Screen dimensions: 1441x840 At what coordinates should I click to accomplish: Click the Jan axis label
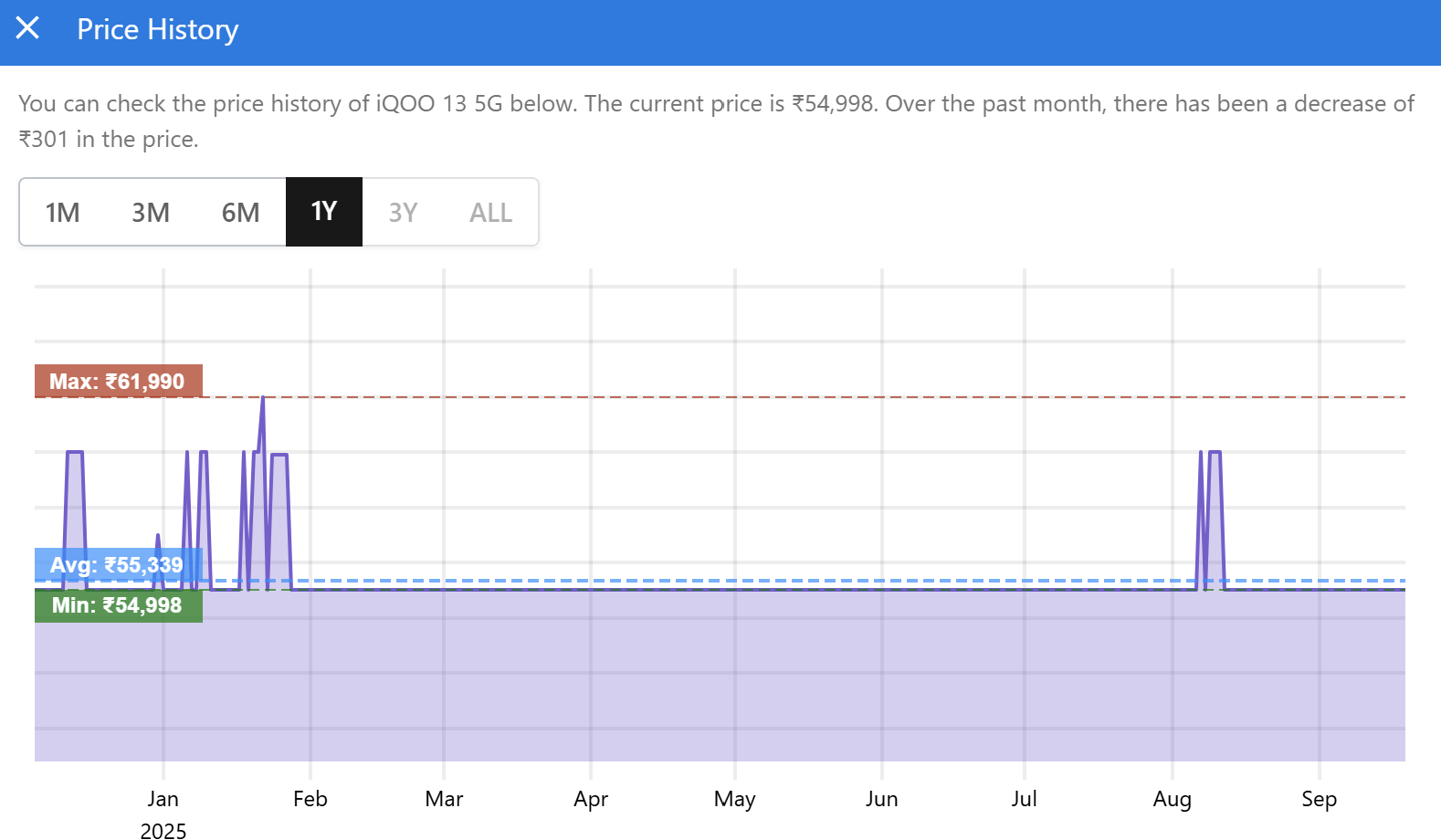pos(163,799)
